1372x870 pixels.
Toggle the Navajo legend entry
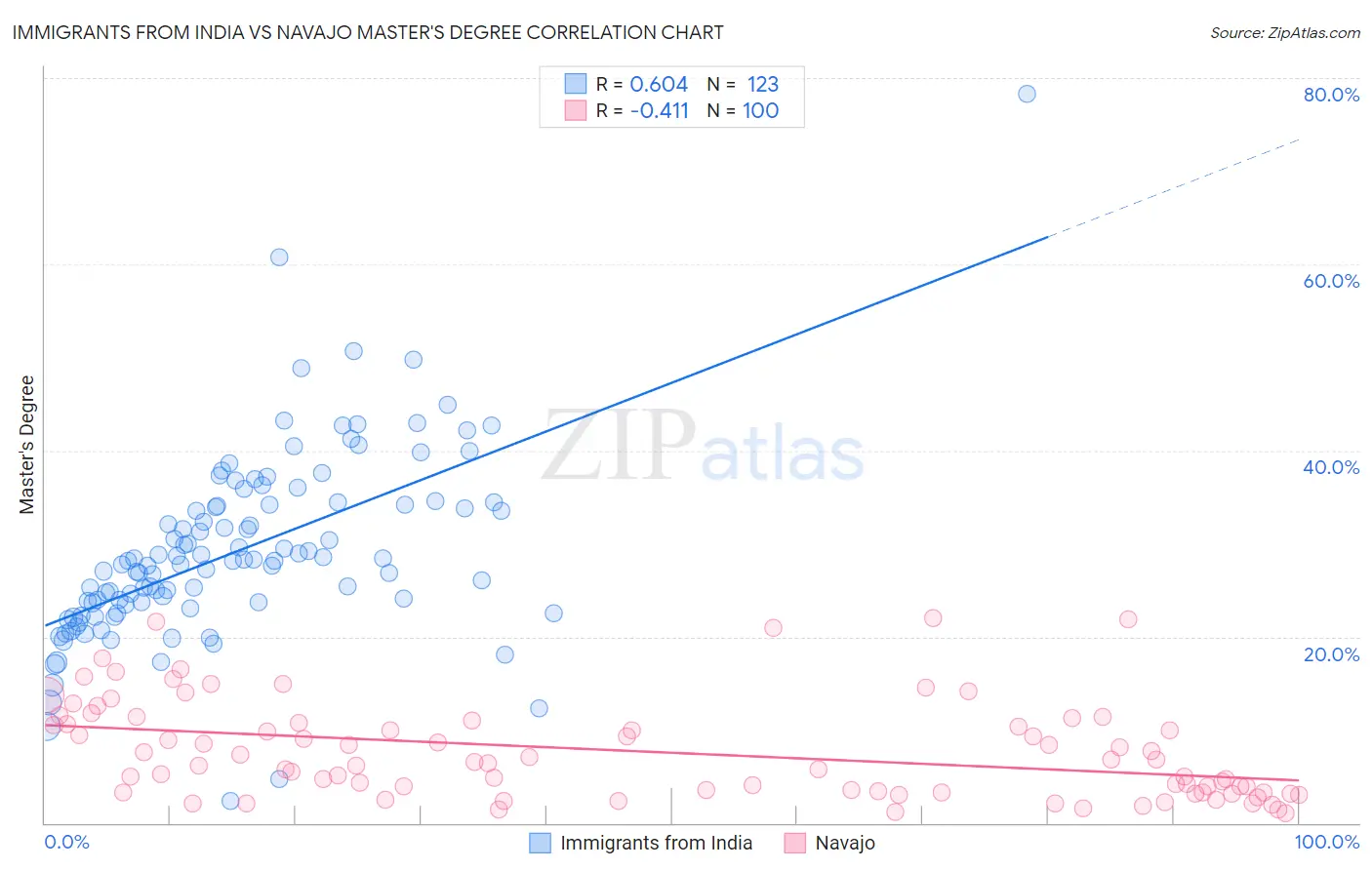829,843
